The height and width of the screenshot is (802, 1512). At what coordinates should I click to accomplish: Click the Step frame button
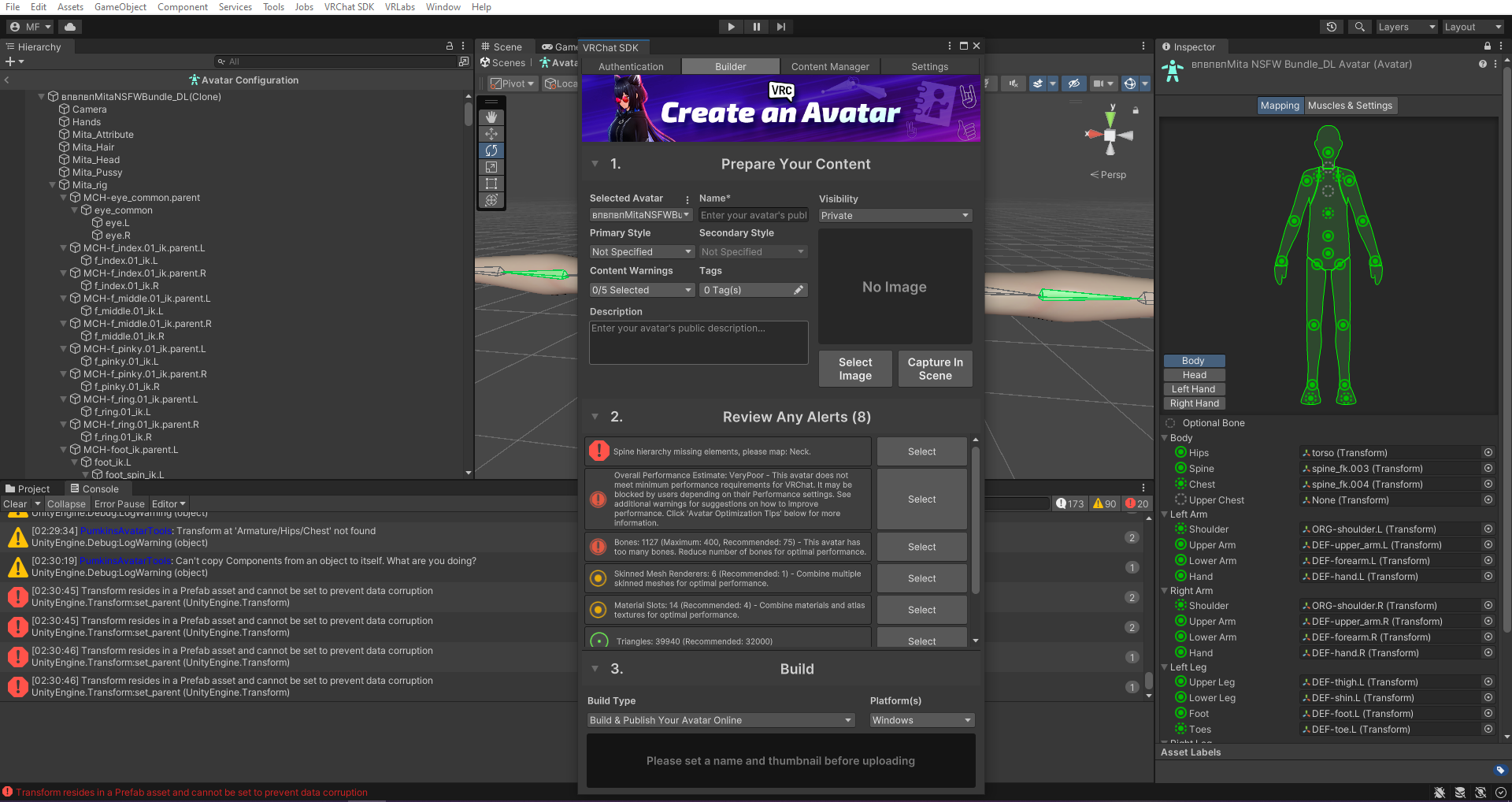pos(781,27)
